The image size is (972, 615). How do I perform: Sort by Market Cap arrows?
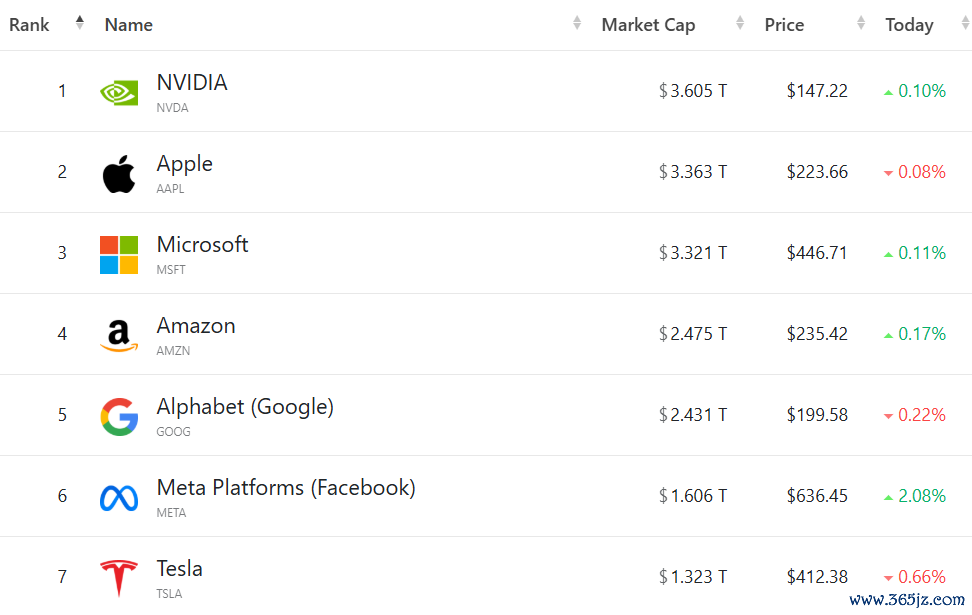(740, 23)
